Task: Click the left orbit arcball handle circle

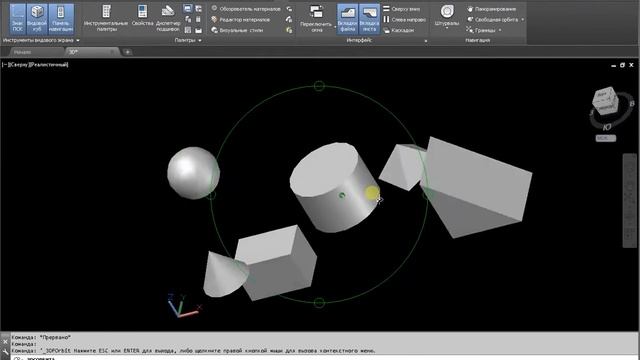Action: [x=211, y=195]
